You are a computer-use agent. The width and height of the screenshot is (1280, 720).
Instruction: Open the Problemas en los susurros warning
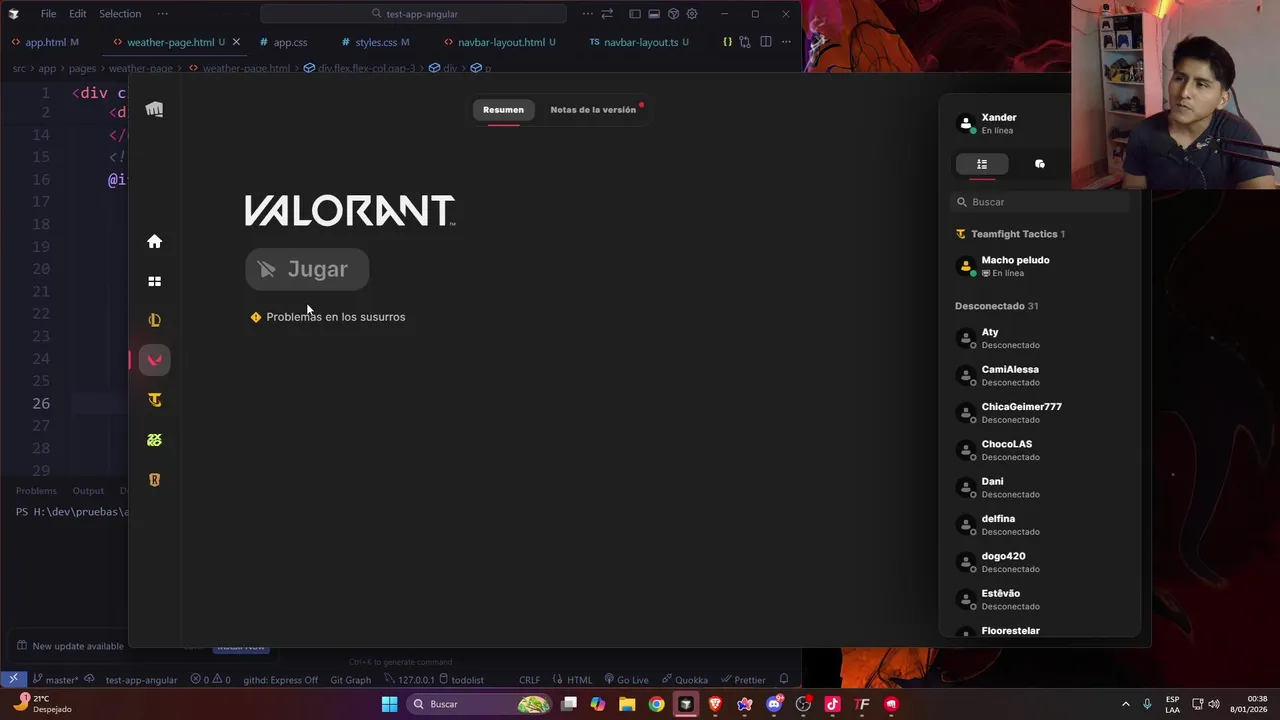pos(328,317)
